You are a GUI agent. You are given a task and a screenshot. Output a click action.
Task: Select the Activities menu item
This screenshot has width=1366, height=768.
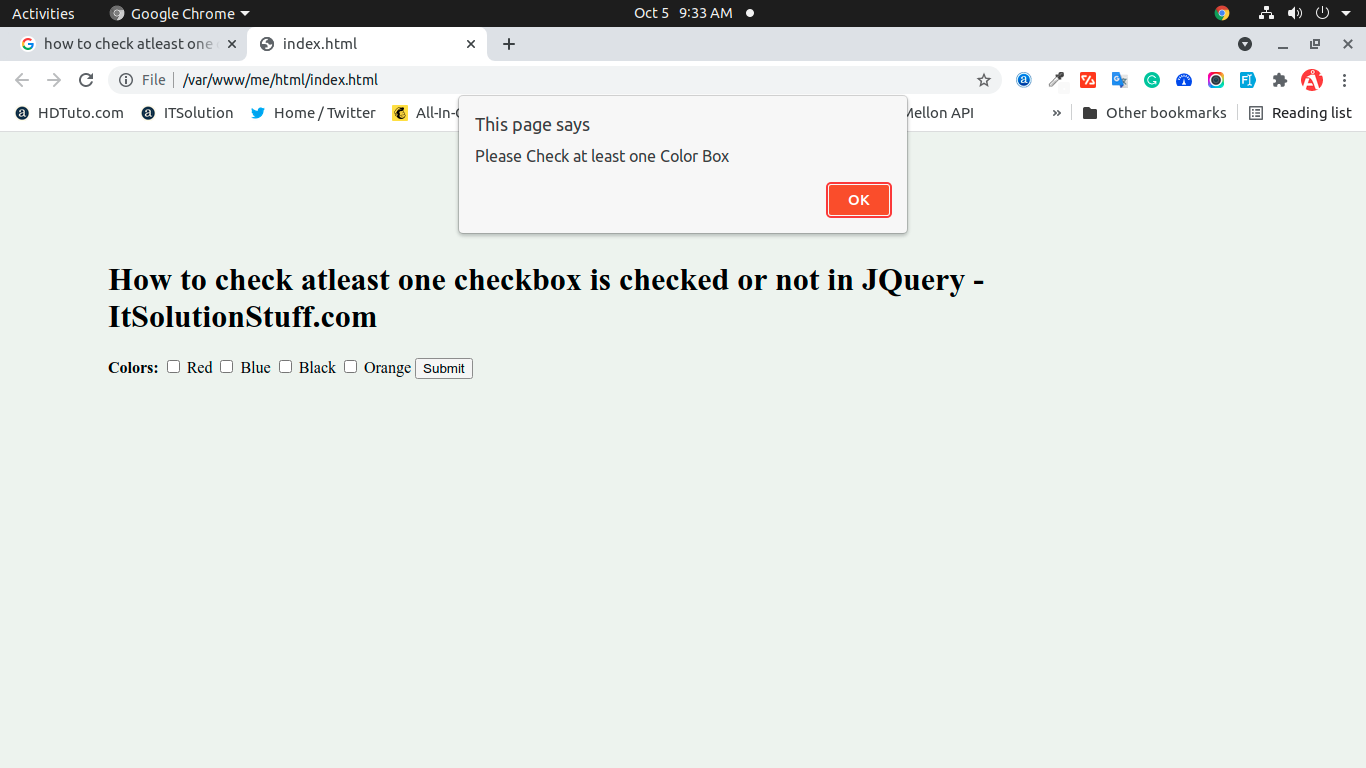pyautogui.click(x=43, y=13)
